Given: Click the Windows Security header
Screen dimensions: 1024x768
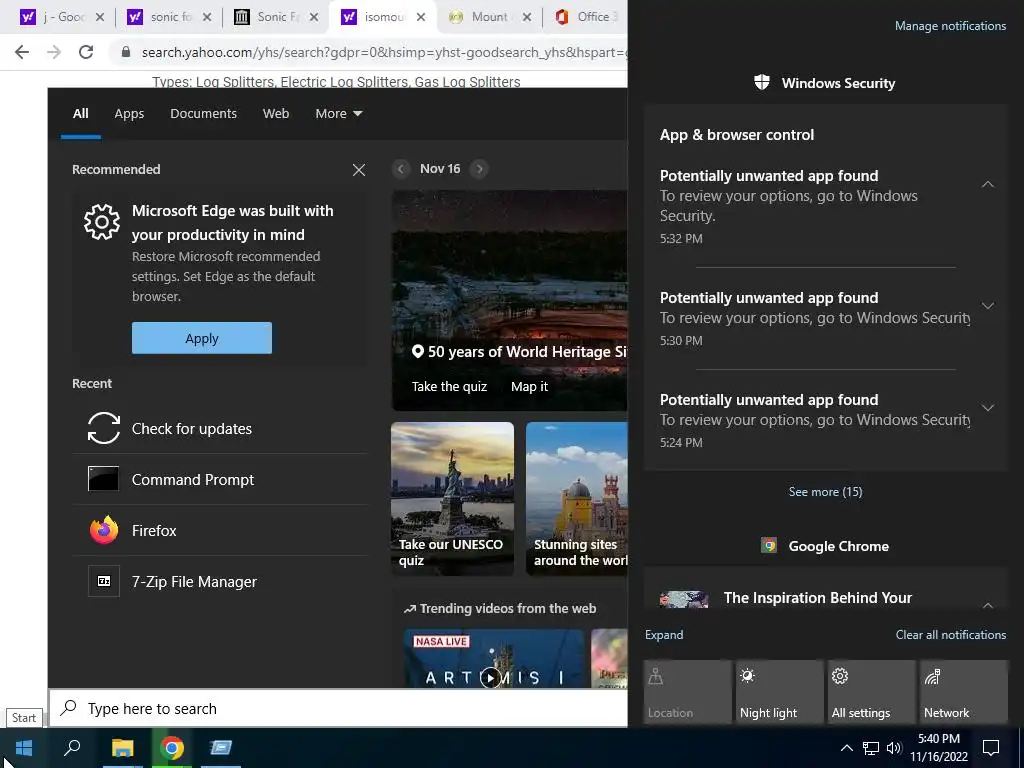Looking at the screenshot, I should click(825, 83).
